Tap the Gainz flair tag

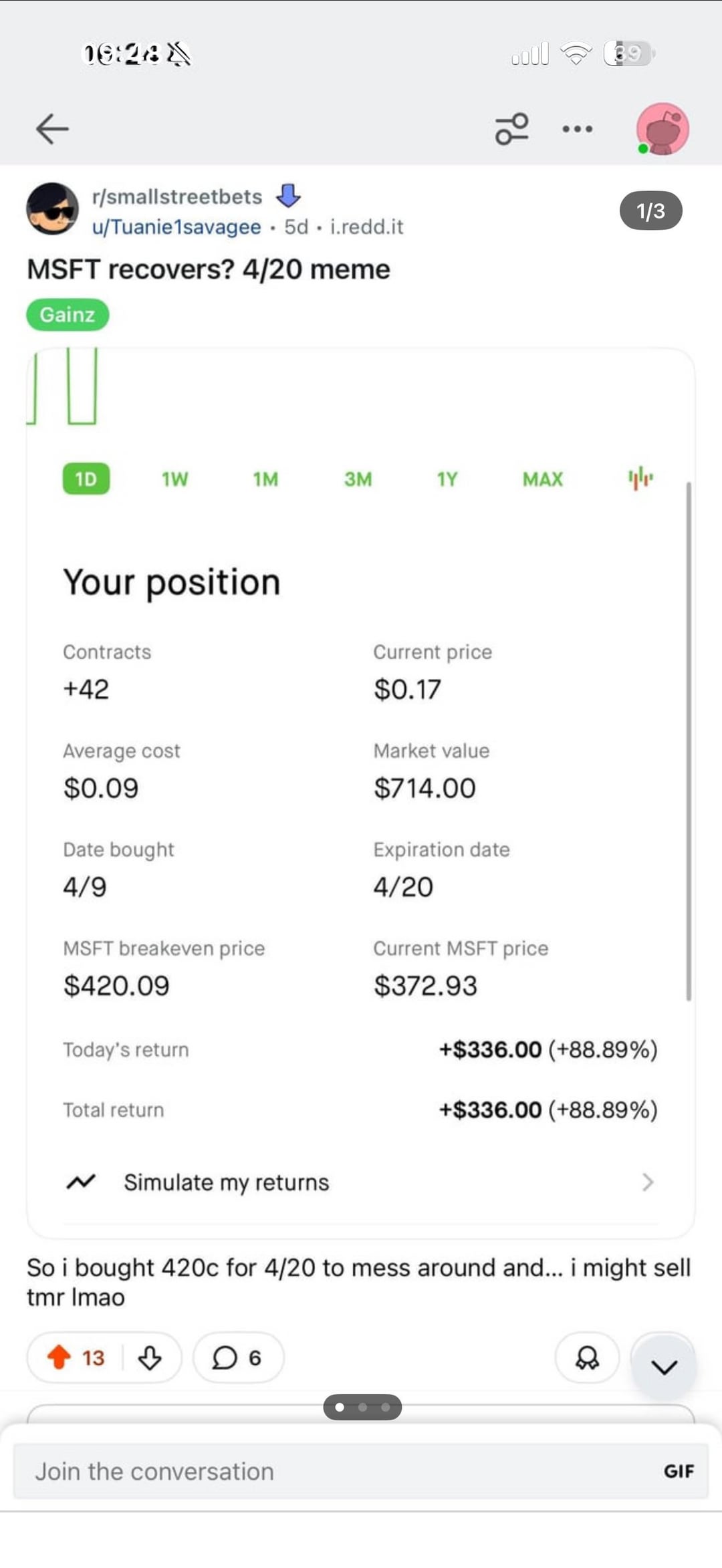click(x=68, y=314)
